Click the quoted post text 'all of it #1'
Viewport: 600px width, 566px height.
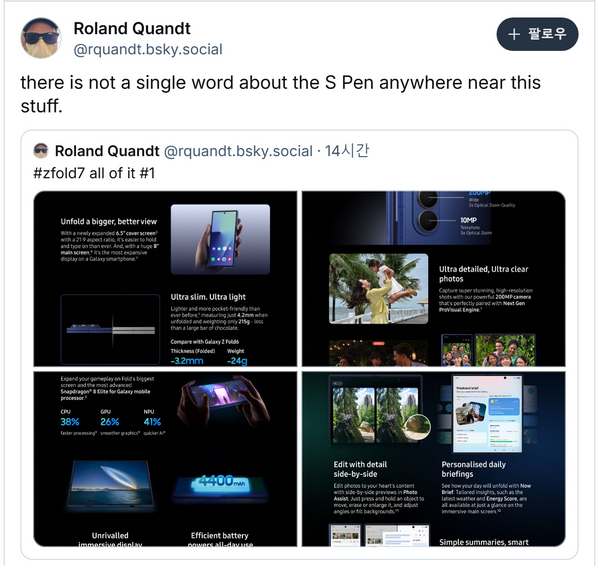[122, 173]
